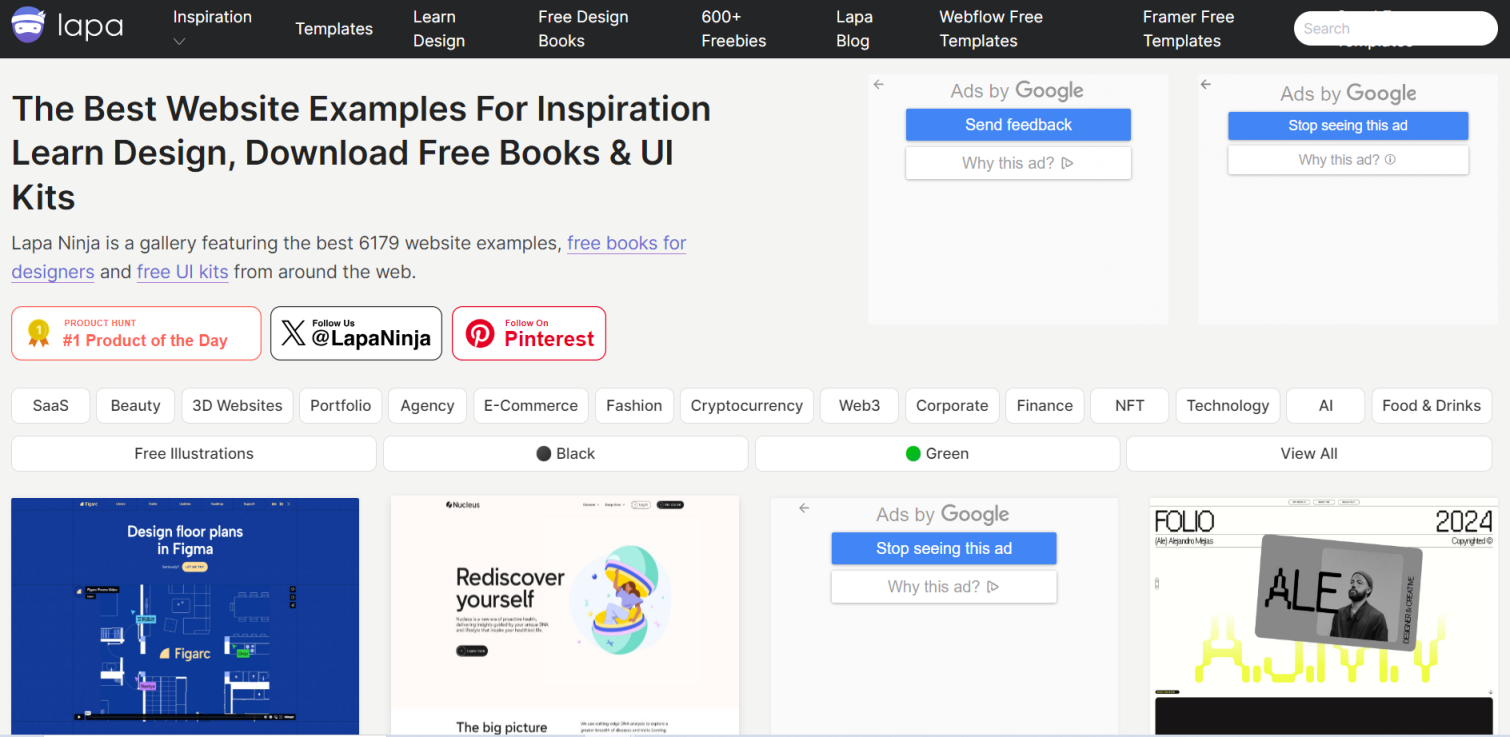This screenshot has width=1510, height=737.
Task: Click the info icon beside top-right Why this ad
Action: [x=1390, y=160]
